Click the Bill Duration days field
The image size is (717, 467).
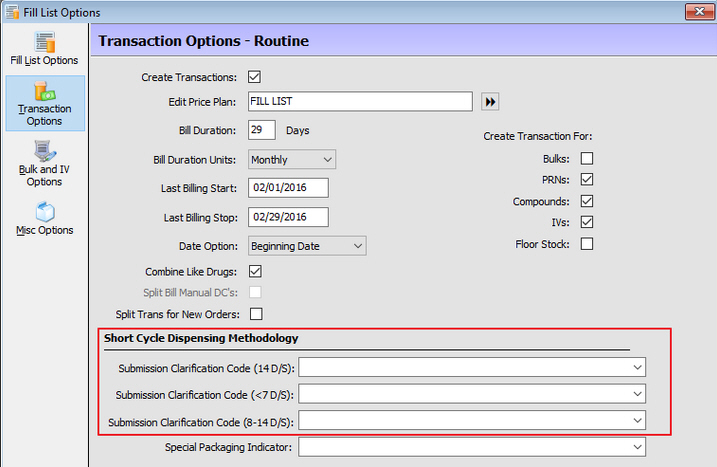click(x=261, y=131)
